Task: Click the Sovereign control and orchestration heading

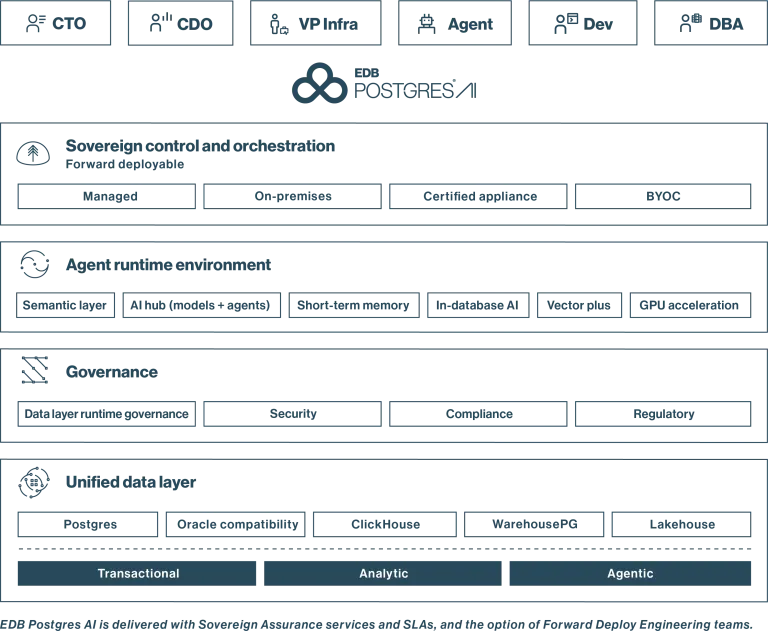Action: pyautogui.click(x=200, y=146)
